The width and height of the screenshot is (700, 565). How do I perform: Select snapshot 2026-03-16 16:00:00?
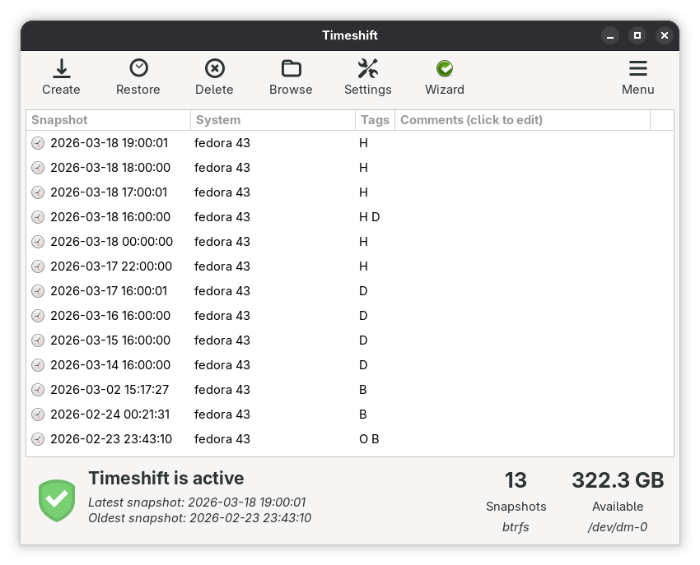click(350, 316)
